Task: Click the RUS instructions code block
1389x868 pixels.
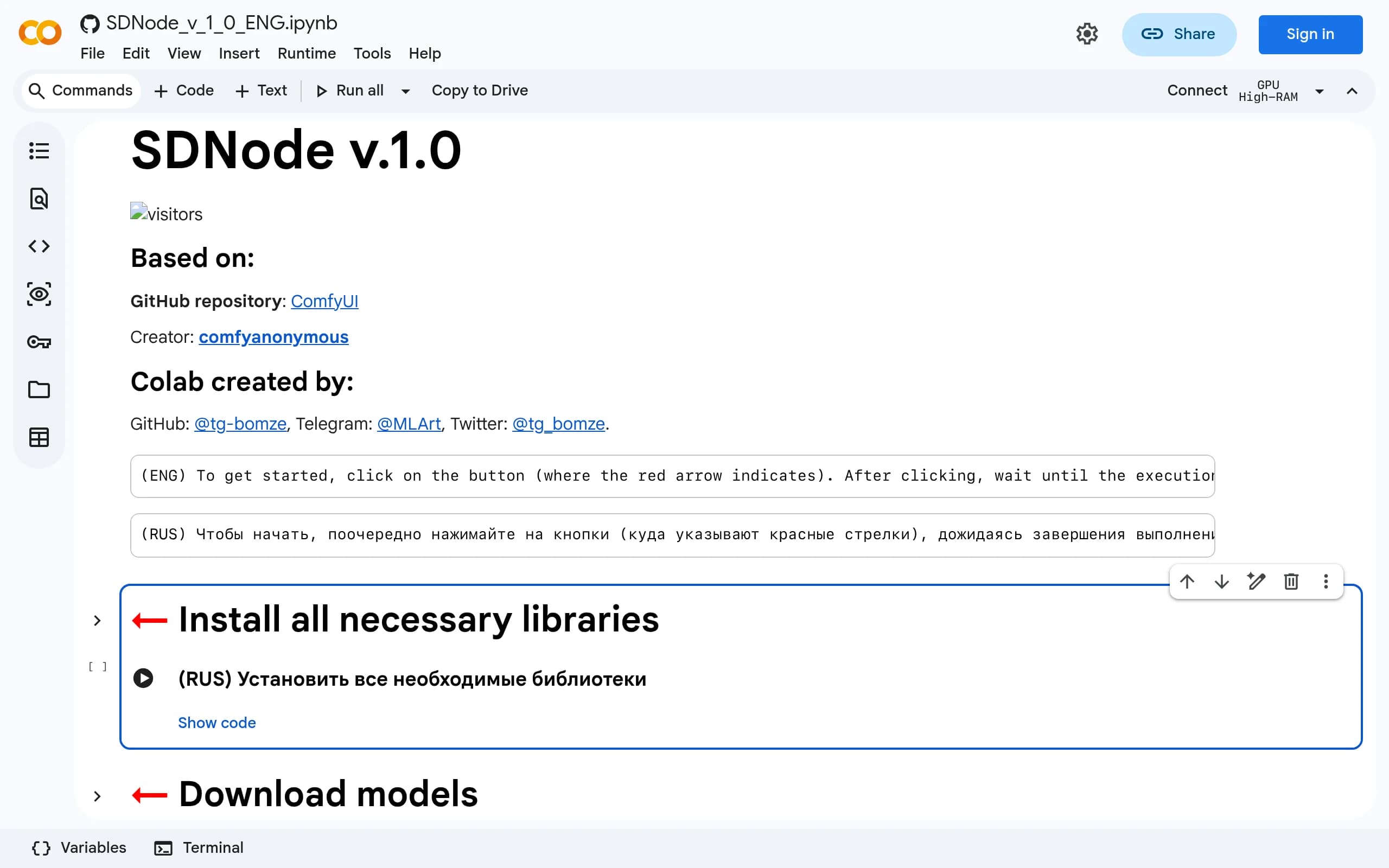Action: pos(673,535)
